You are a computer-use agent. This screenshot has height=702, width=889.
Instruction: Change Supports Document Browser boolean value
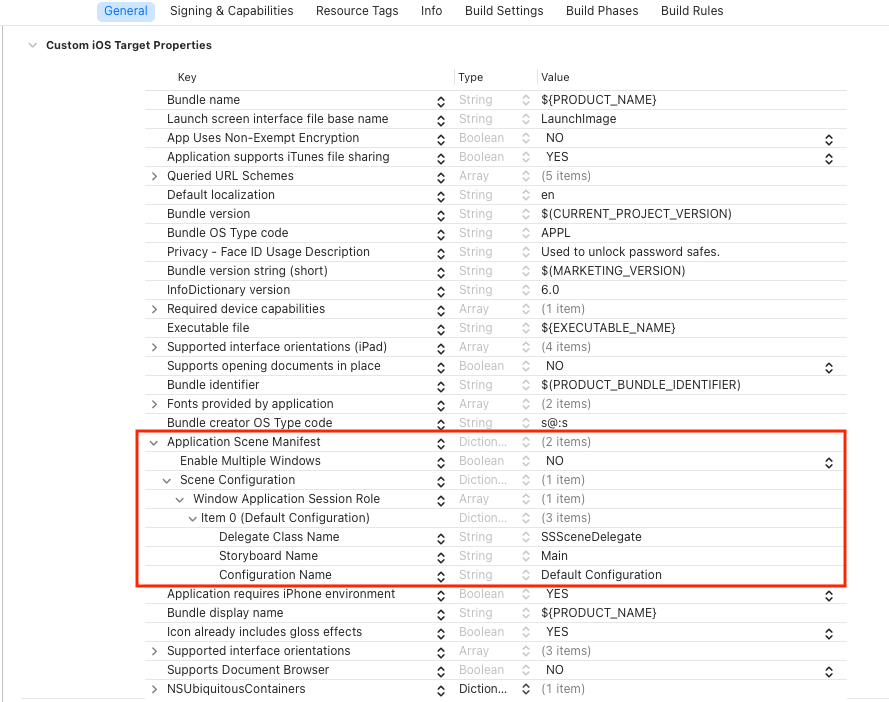(x=828, y=671)
